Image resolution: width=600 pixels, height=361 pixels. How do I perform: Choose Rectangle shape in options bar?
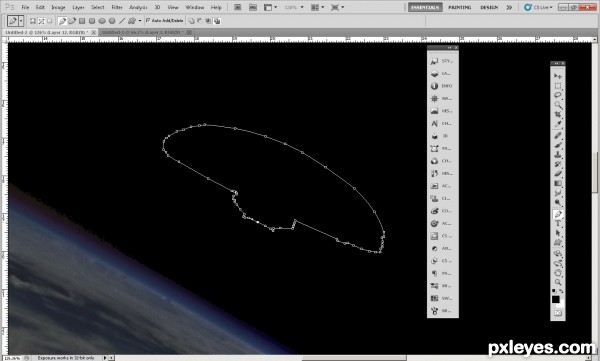click(x=82, y=21)
